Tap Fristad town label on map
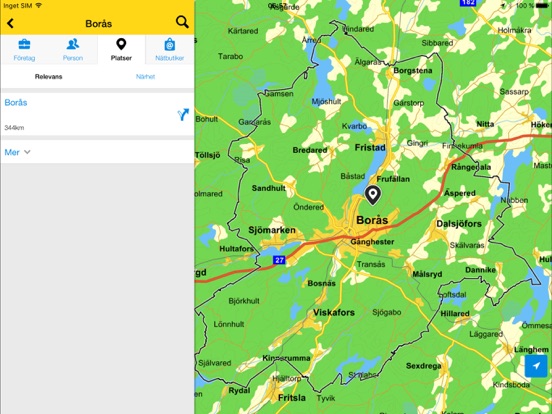 [x=370, y=148]
